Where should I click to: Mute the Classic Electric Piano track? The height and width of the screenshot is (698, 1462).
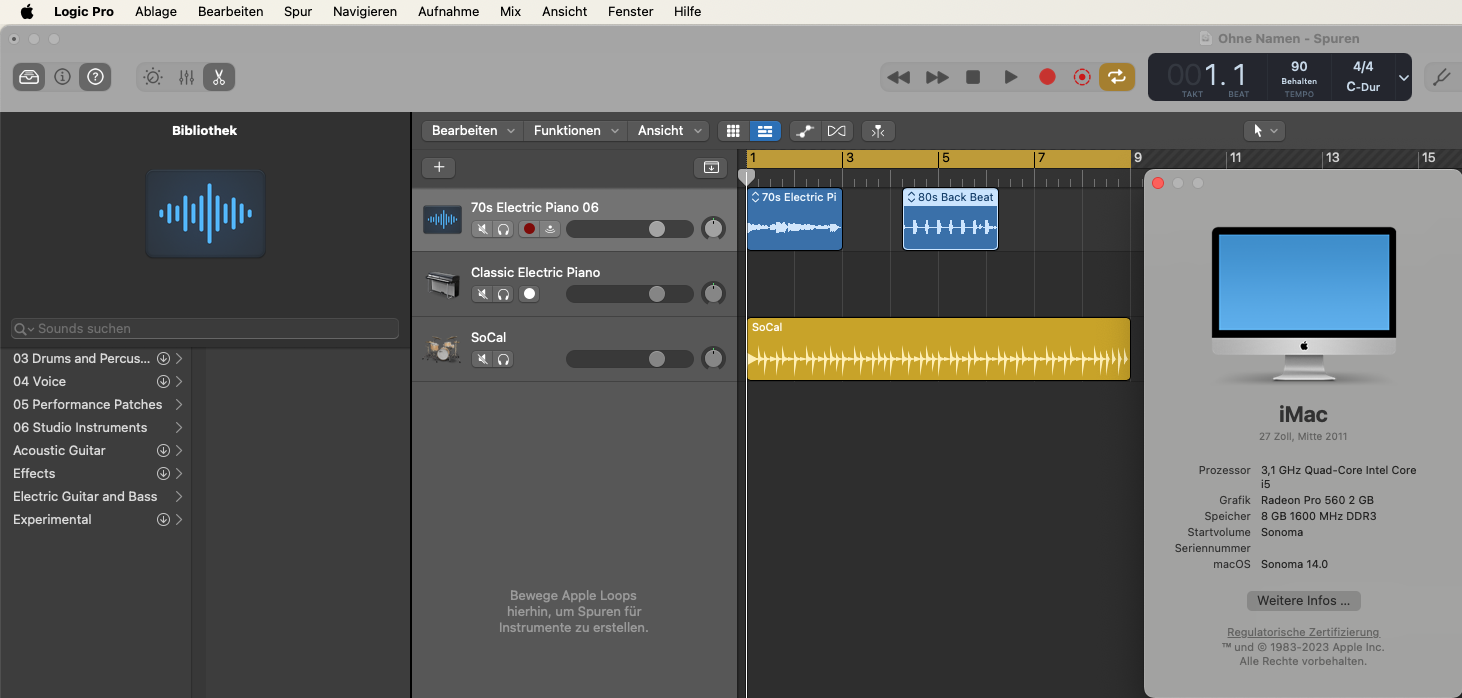point(482,294)
